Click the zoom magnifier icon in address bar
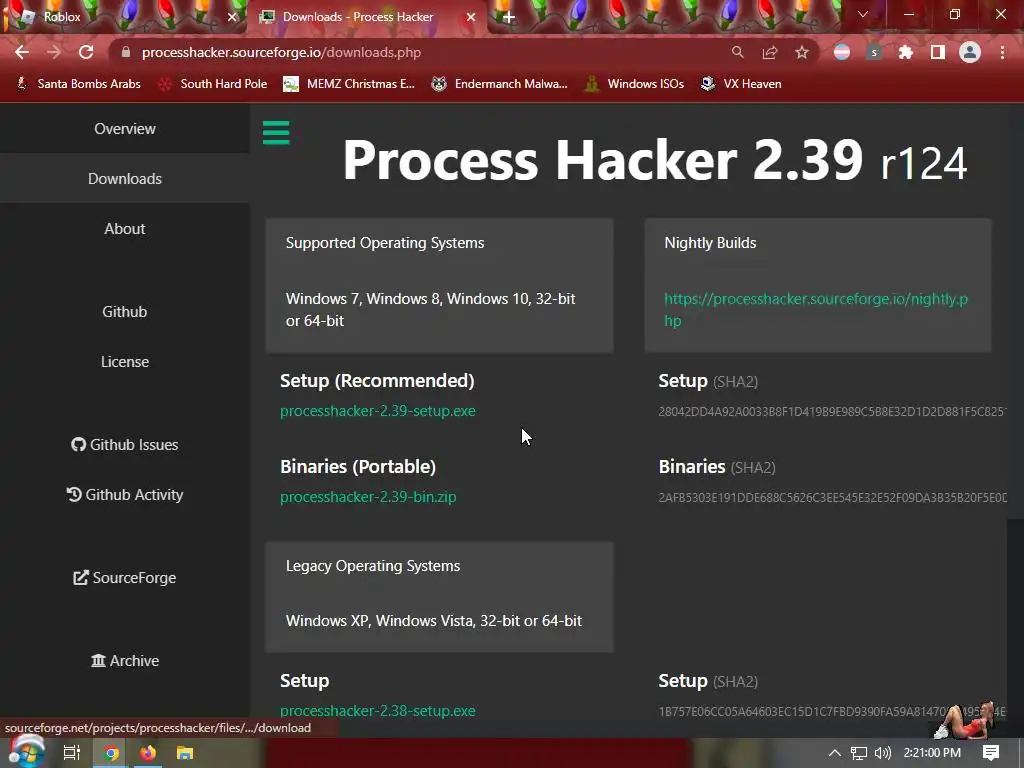The image size is (1024, 768). tap(737, 52)
